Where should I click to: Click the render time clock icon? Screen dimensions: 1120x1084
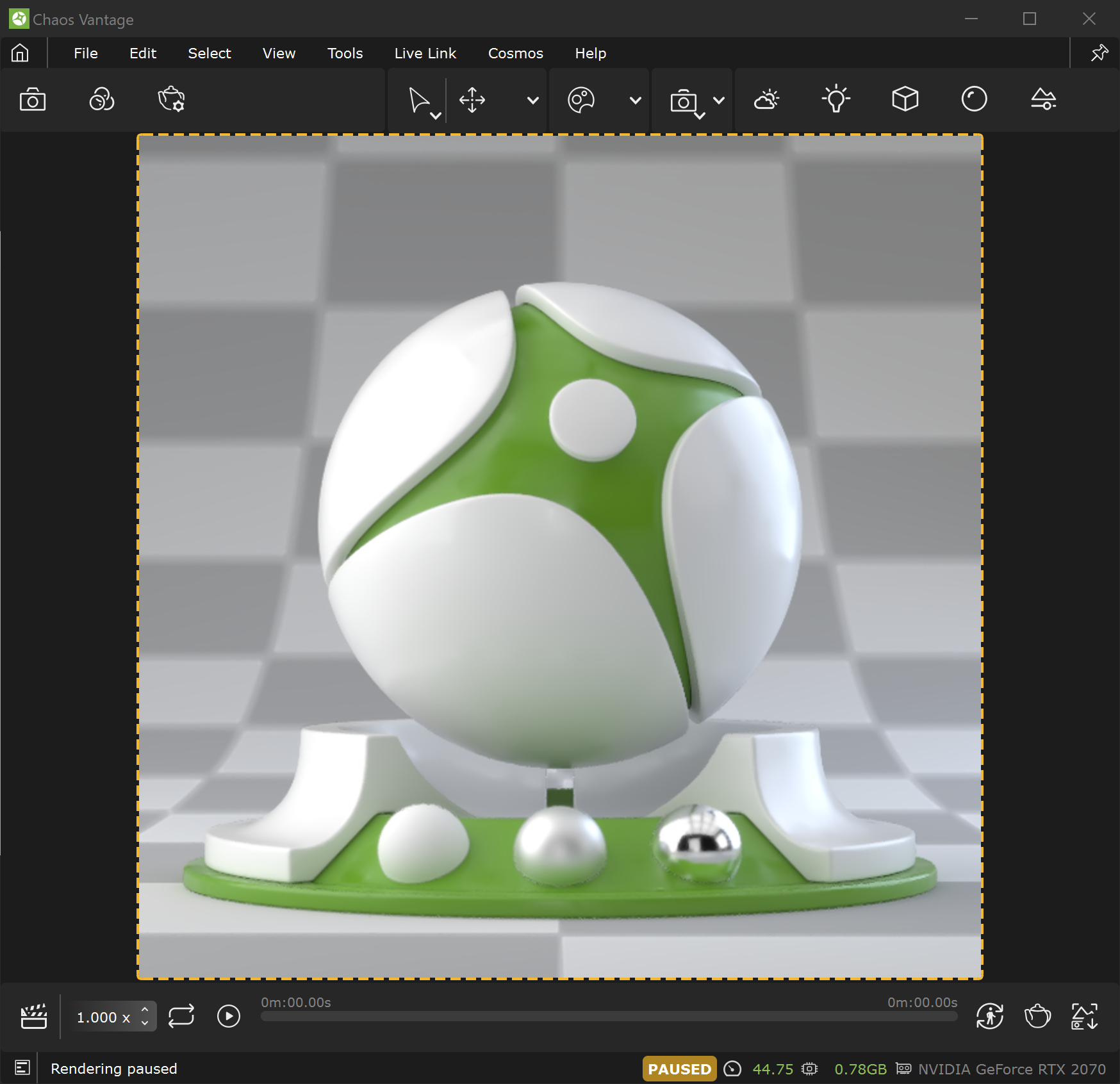[732, 1069]
